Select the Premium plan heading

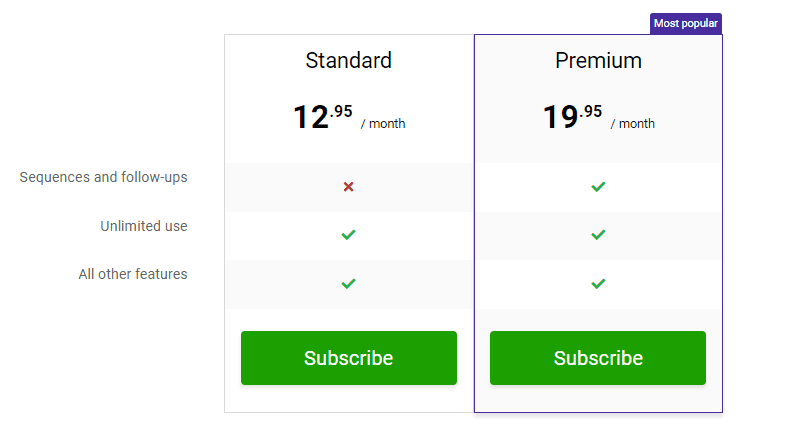coord(598,61)
